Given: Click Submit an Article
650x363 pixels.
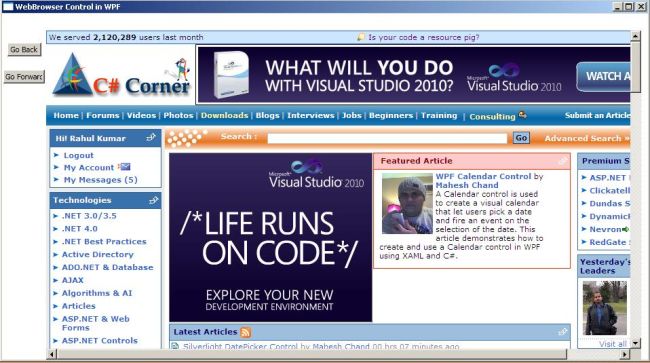Looking at the screenshot, I should click(597, 116).
